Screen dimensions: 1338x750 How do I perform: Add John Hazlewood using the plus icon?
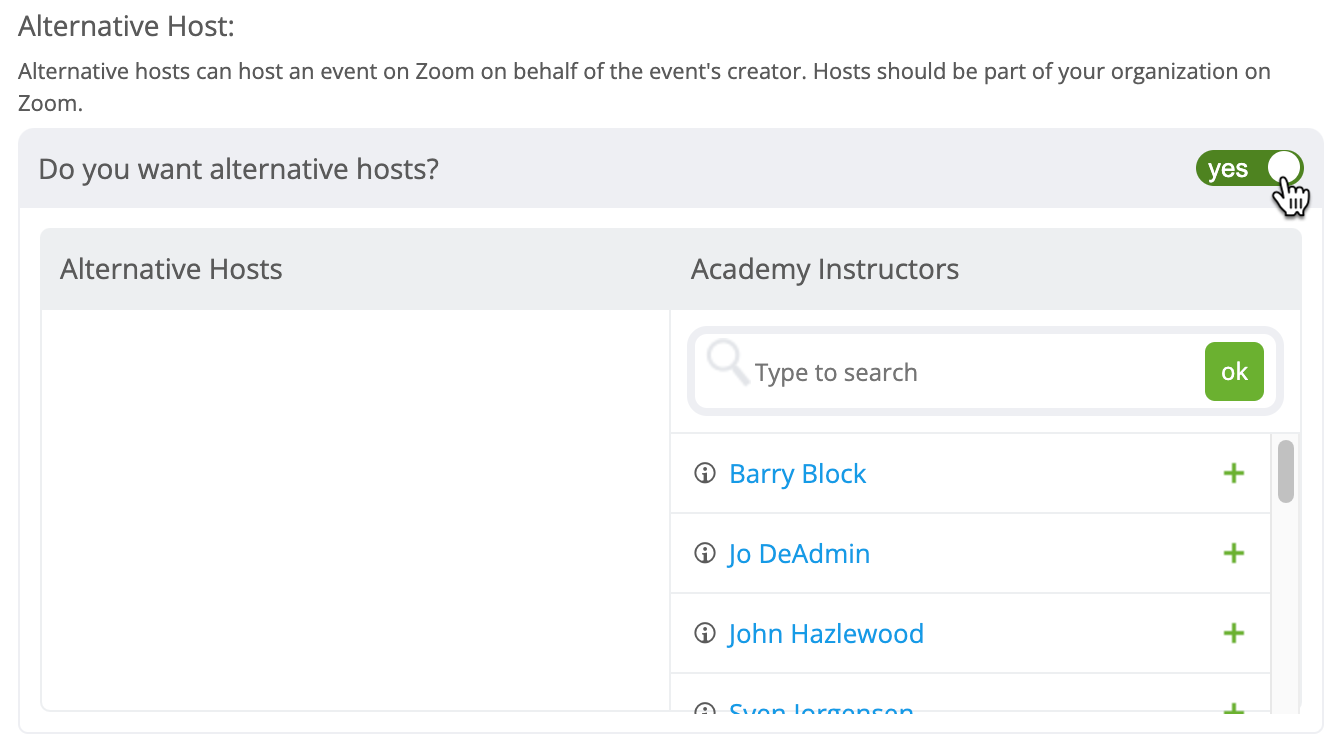tap(1234, 633)
